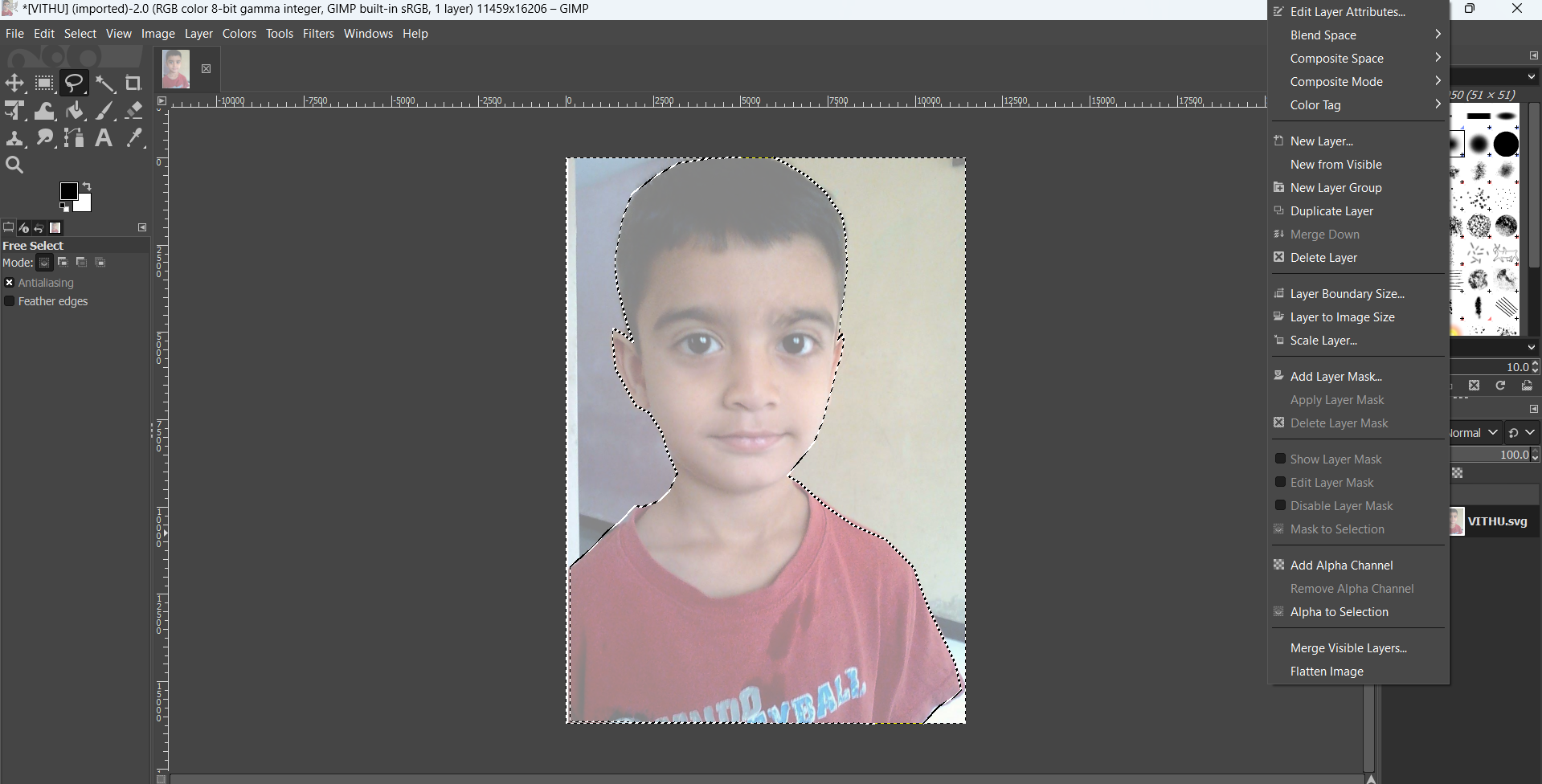This screenshot has width=1542, height=784.
Task: Select the Warp Transform tool
Action: click(x=44, y=111)
